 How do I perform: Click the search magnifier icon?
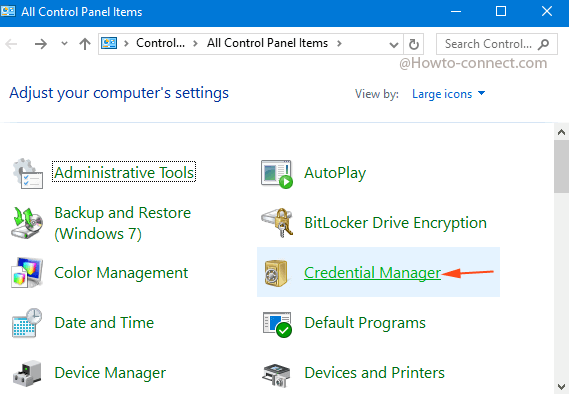543,44
